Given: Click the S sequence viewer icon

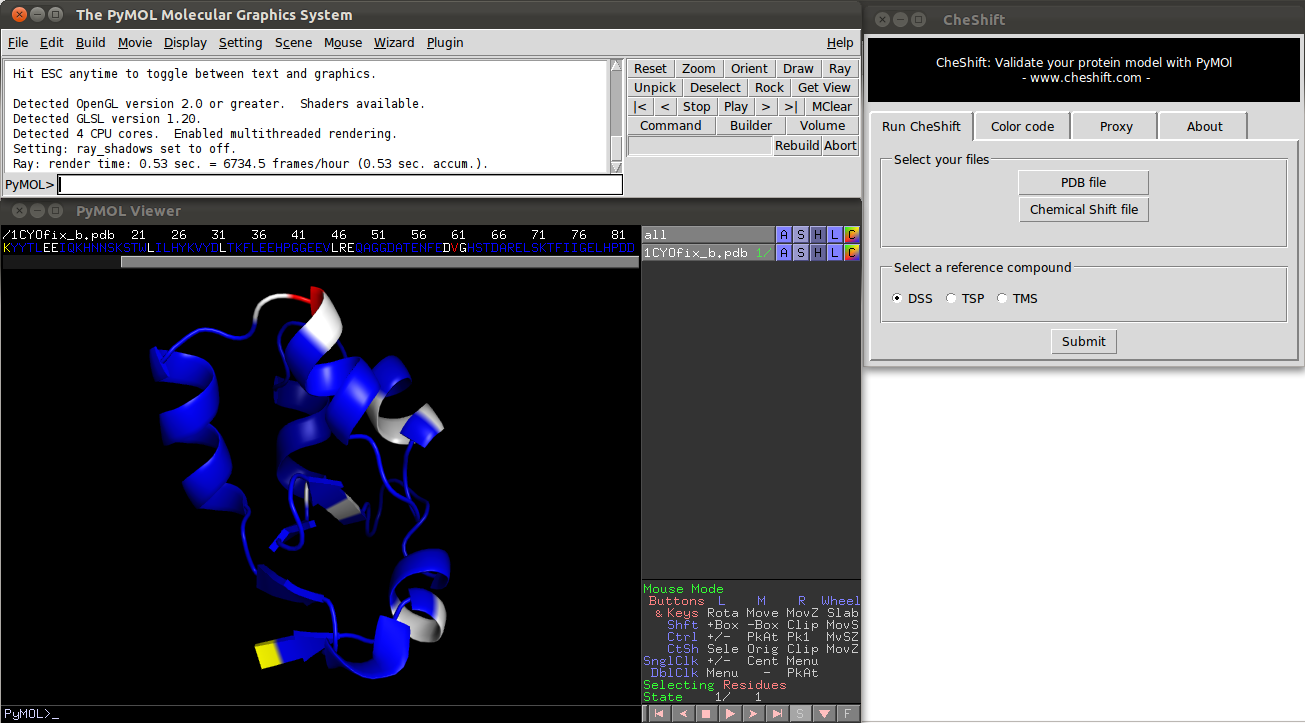Looking at the screenshot, I should 800,714.
